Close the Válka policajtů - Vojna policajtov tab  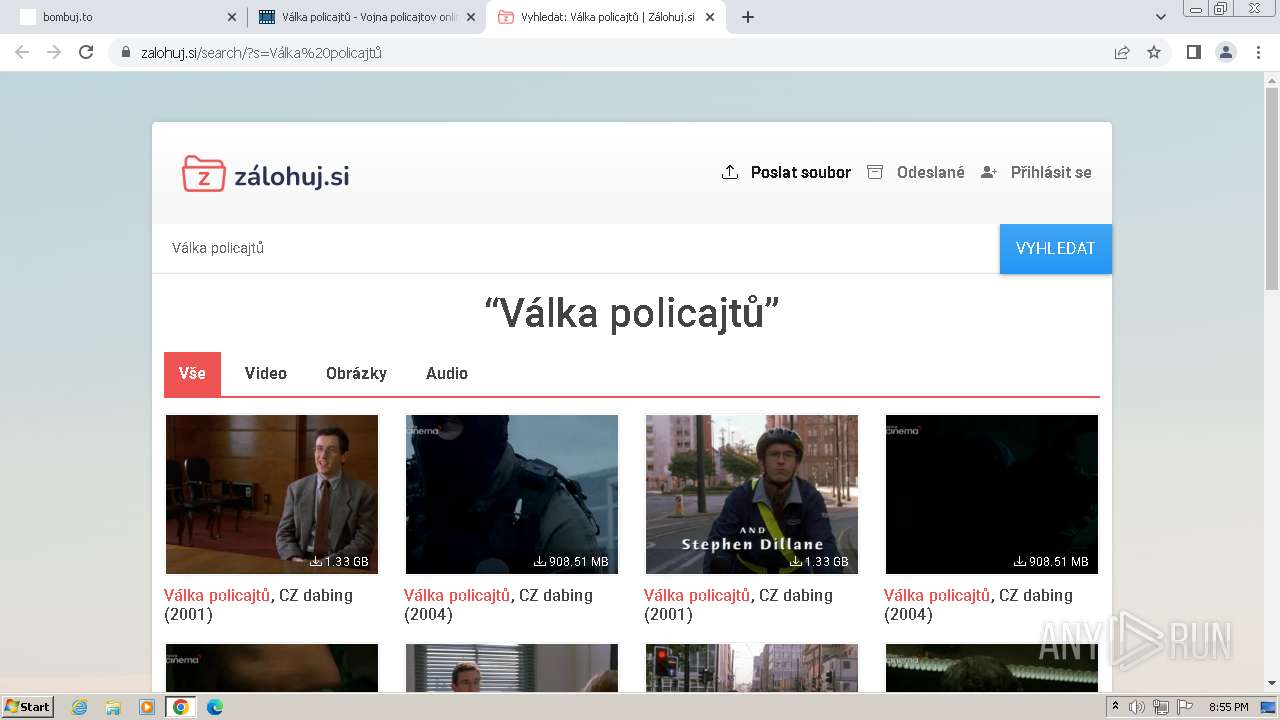471,17
